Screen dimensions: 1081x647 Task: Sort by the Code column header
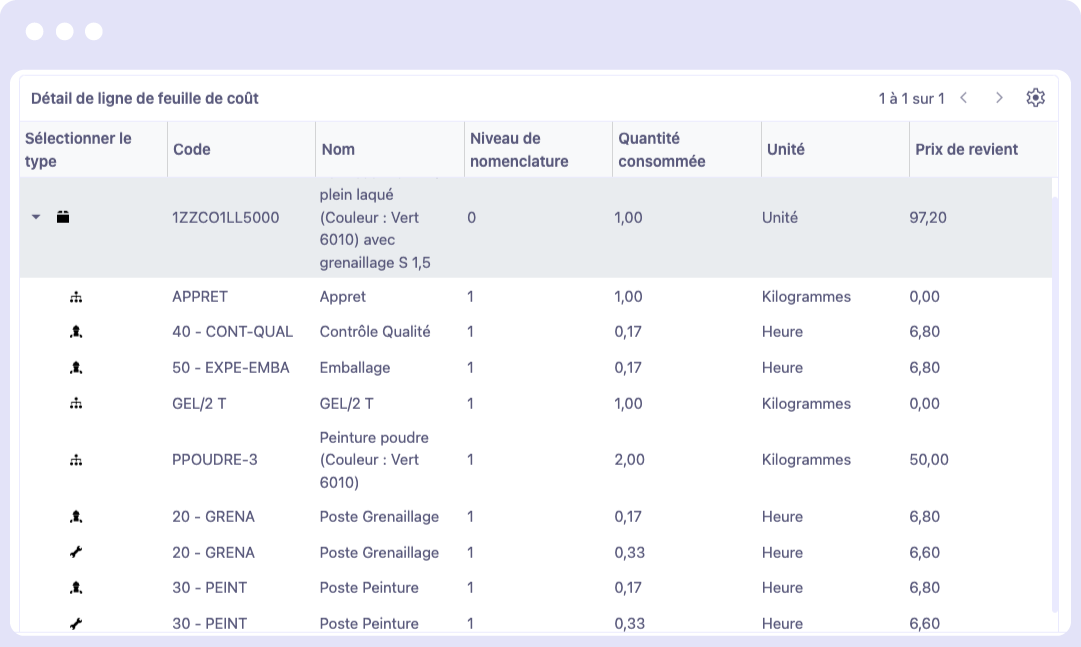click(x=192, y=150)
